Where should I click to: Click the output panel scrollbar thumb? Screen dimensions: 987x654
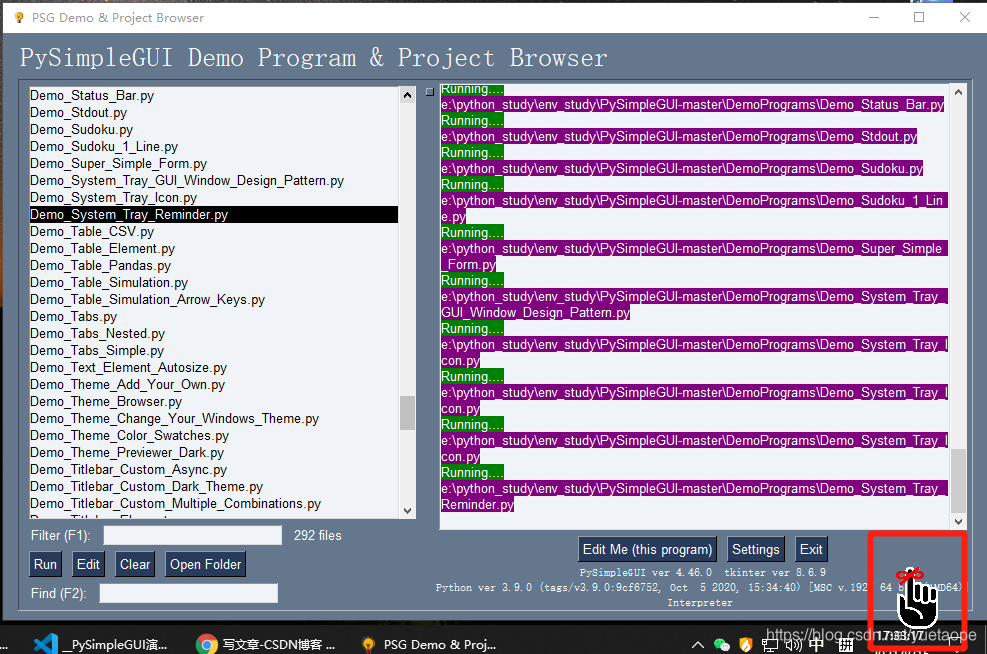(958, 480)
